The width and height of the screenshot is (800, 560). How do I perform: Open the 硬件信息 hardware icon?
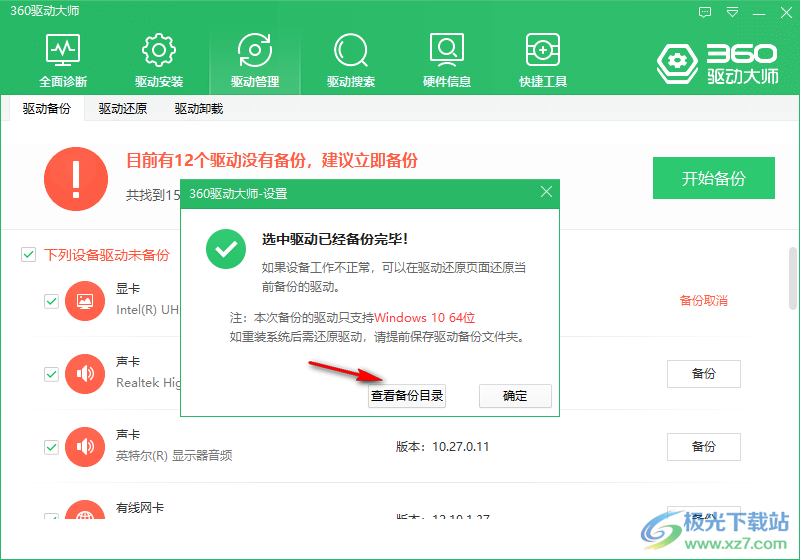(446, 60)
